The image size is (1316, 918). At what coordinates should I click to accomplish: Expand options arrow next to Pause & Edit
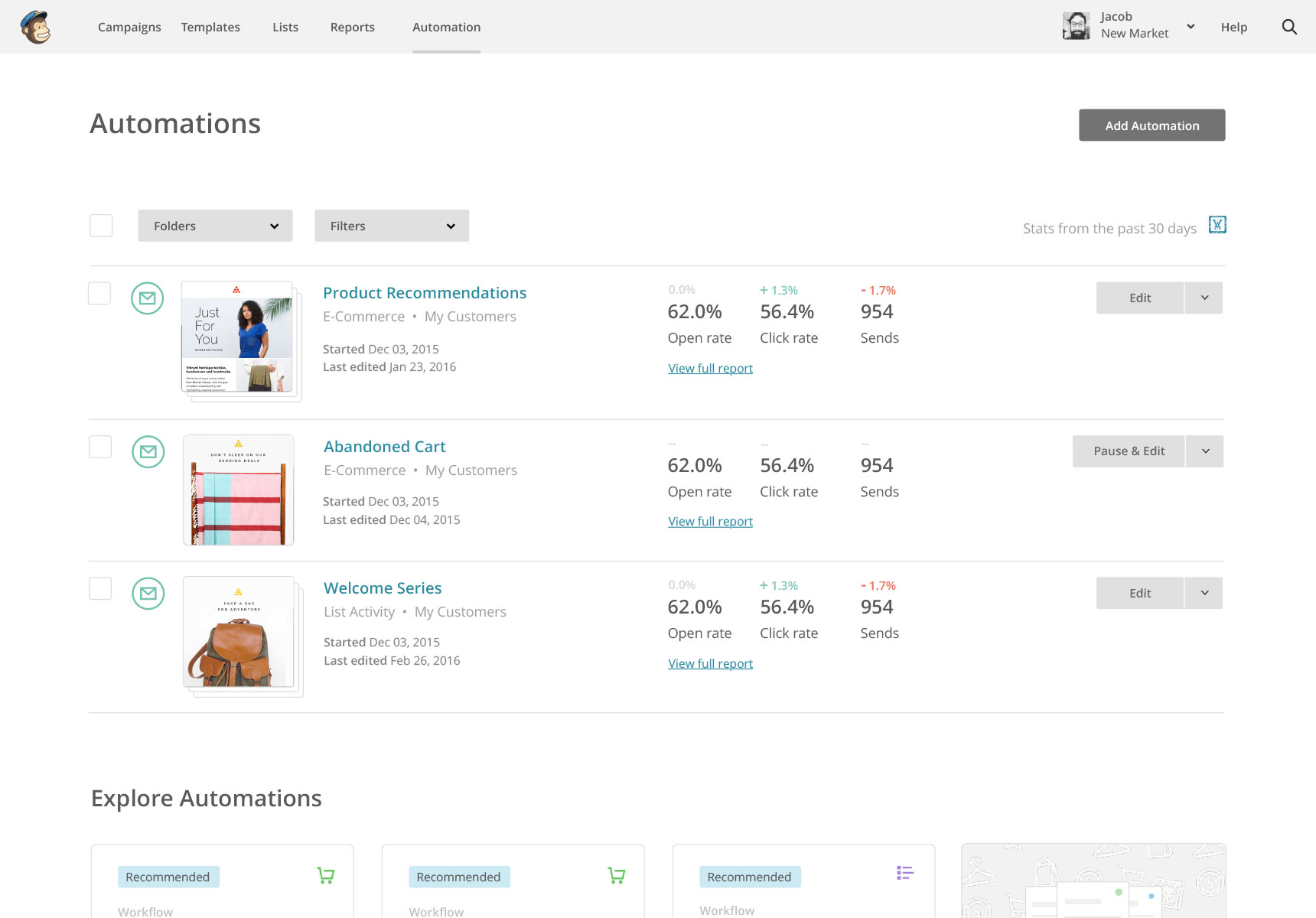pyautogui.click(x=1205, y=451)
